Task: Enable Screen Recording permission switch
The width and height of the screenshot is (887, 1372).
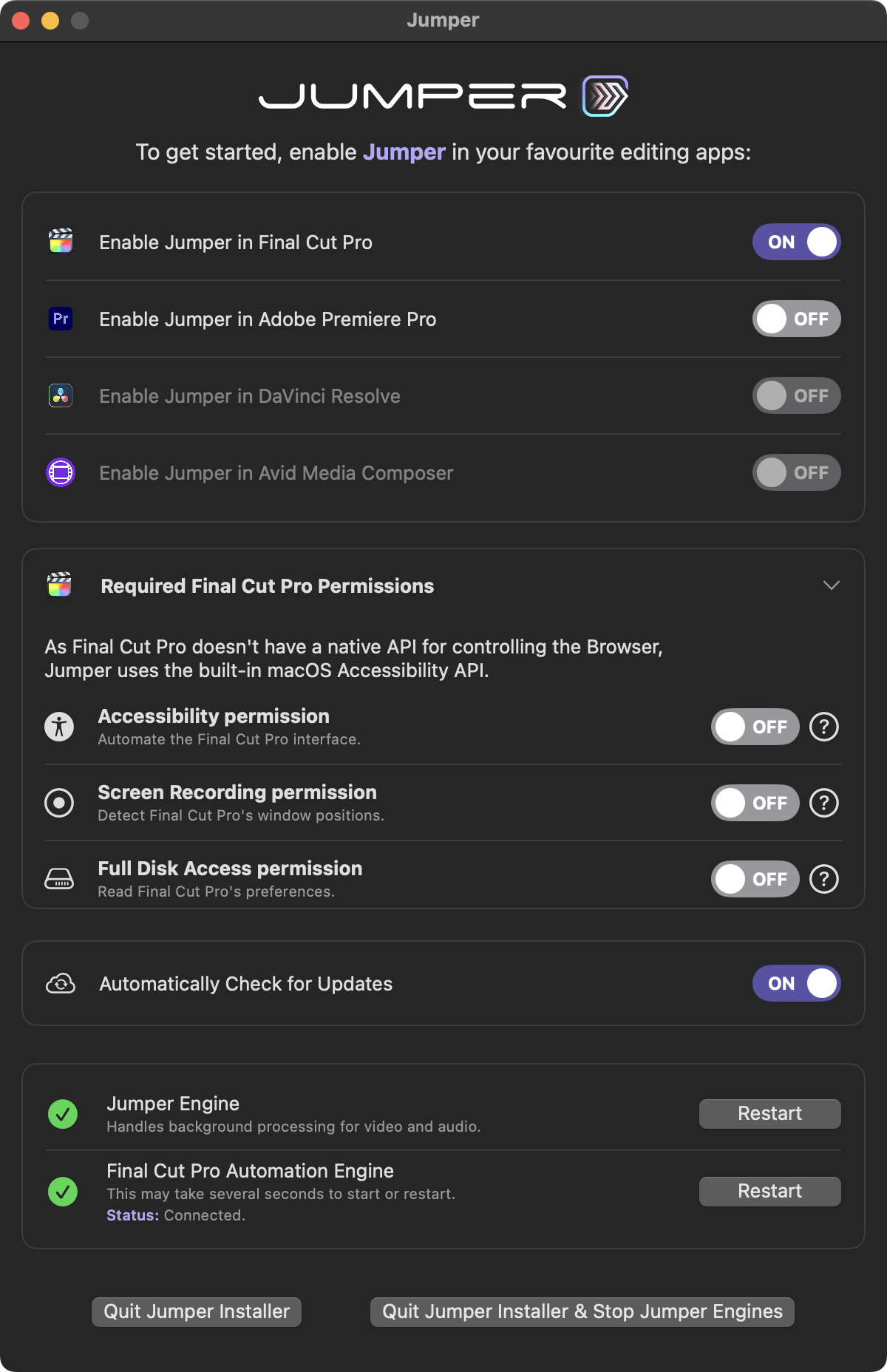Action: (755, 803)
